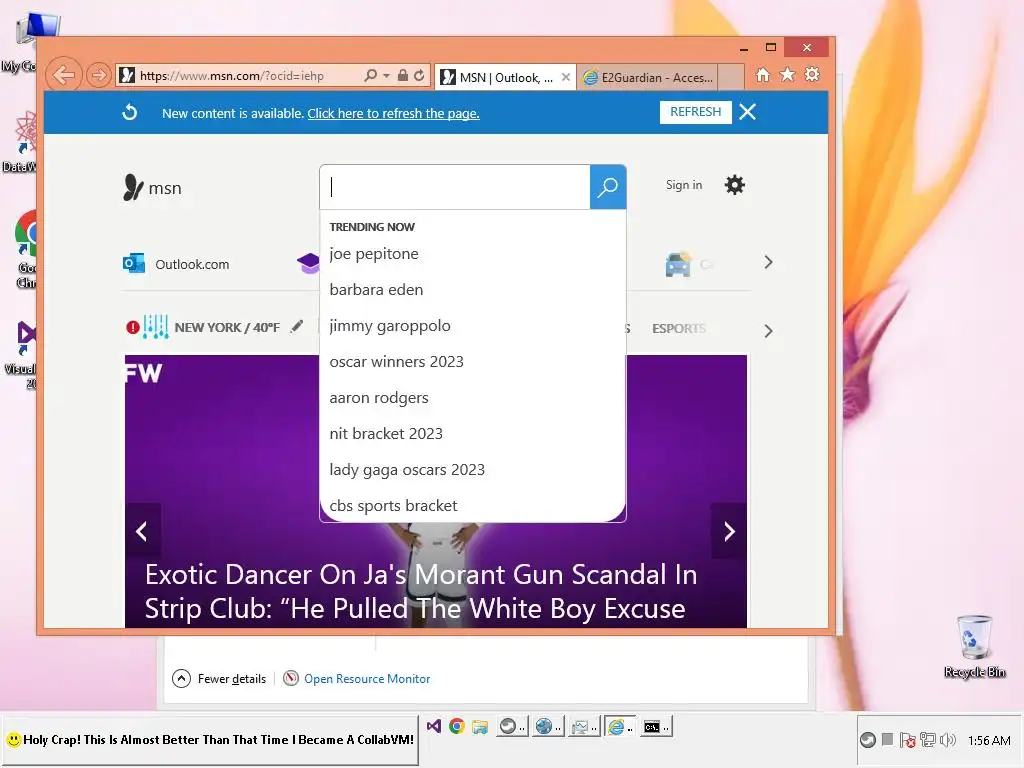Open the browser Tools gear icon
This screenshot has width=1024, height=768.
click(812, 74)
